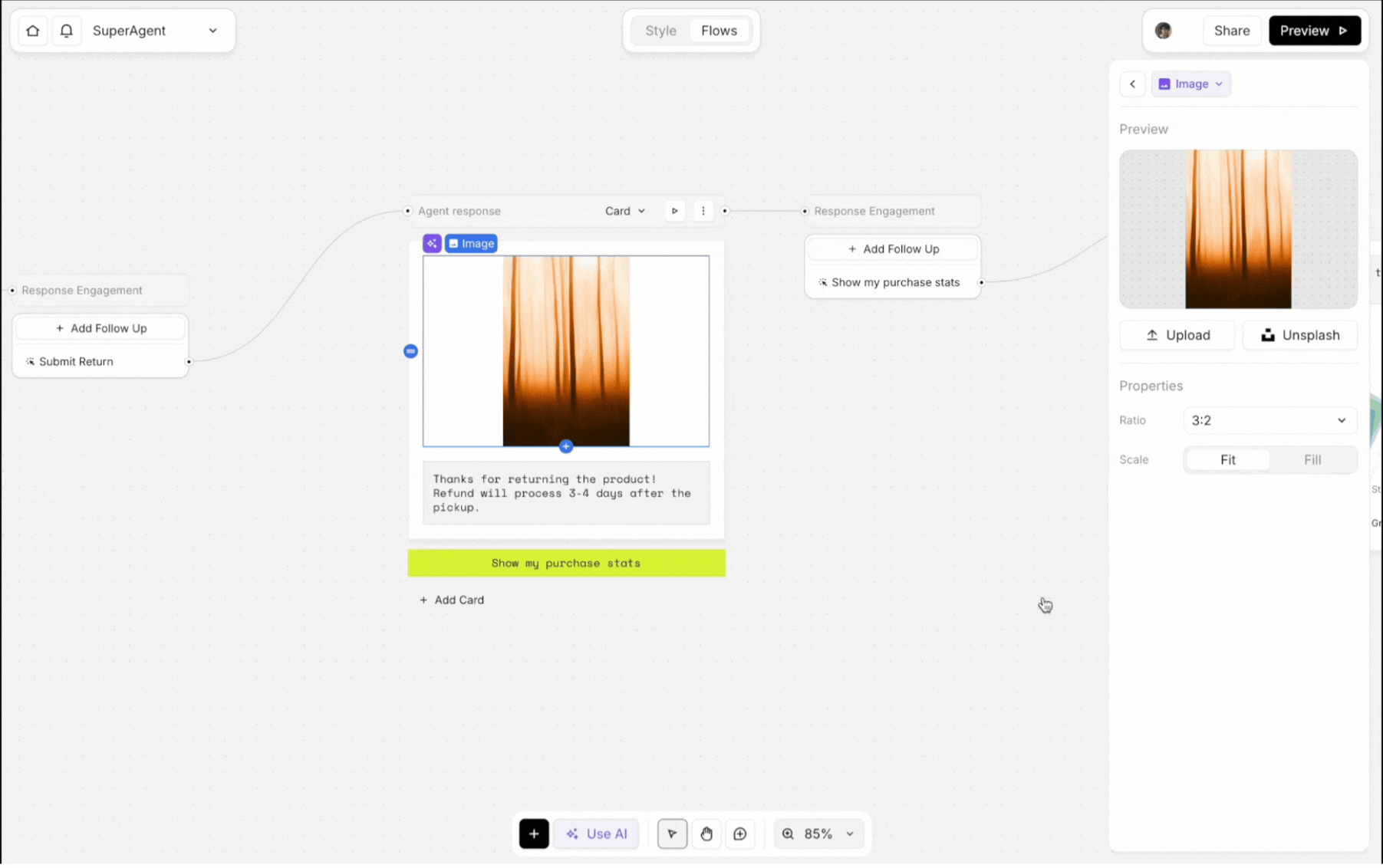
Task: Click the Agent response input connector dot
Action: click(x=407, y=211)
